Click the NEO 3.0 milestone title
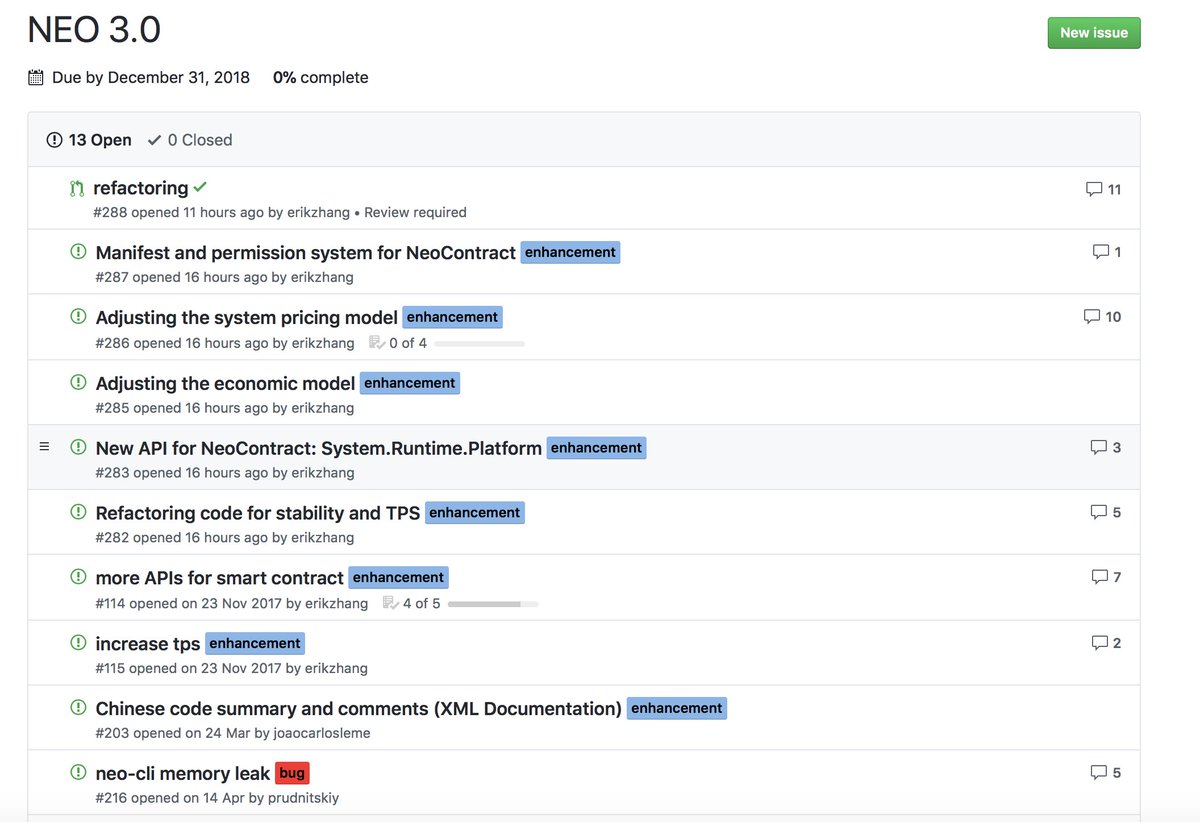Image resolution: width=1200 pixels, height=822 pixels. click(94, 30)
